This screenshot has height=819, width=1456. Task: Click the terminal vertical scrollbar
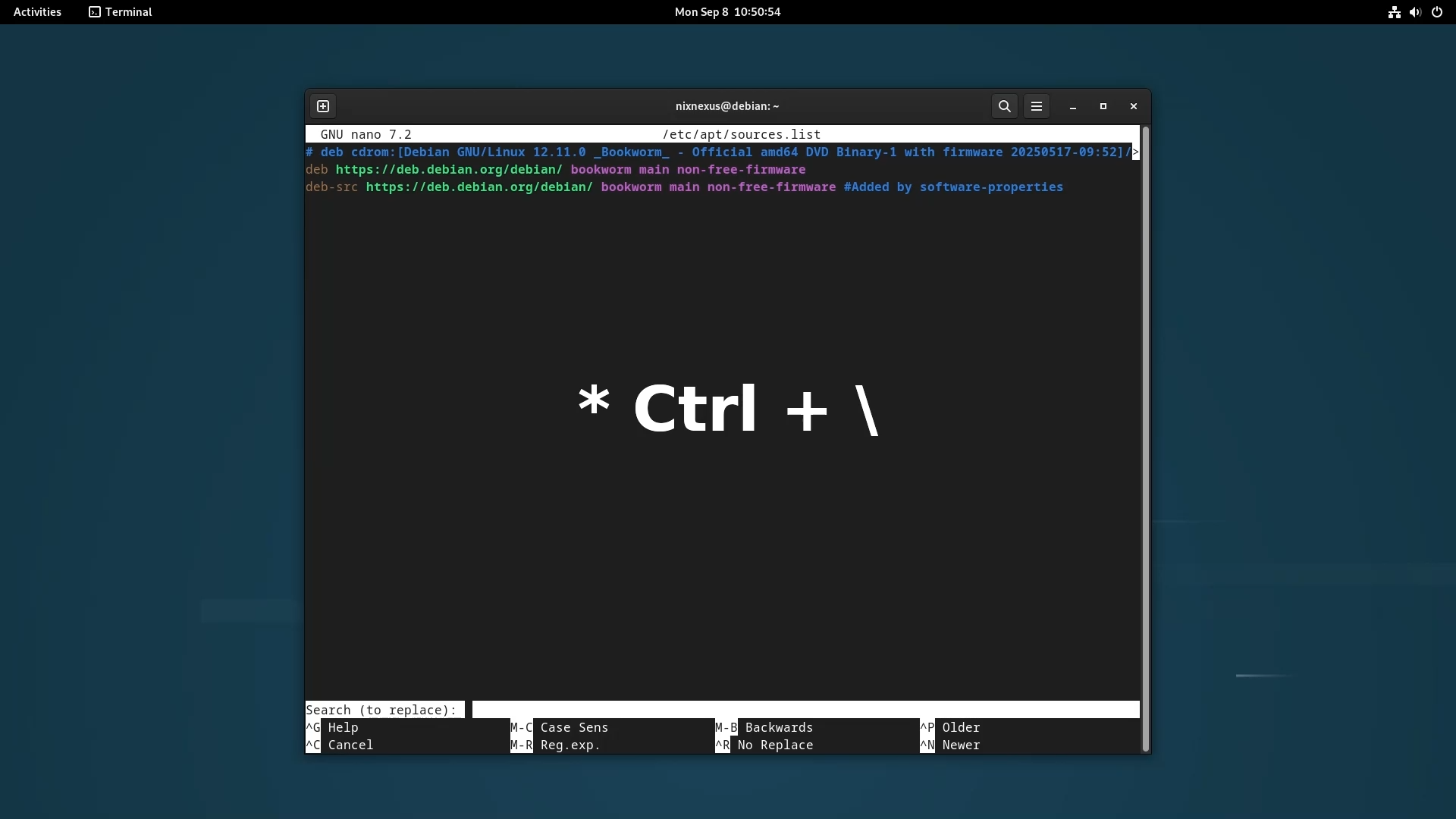[1145, 438]
